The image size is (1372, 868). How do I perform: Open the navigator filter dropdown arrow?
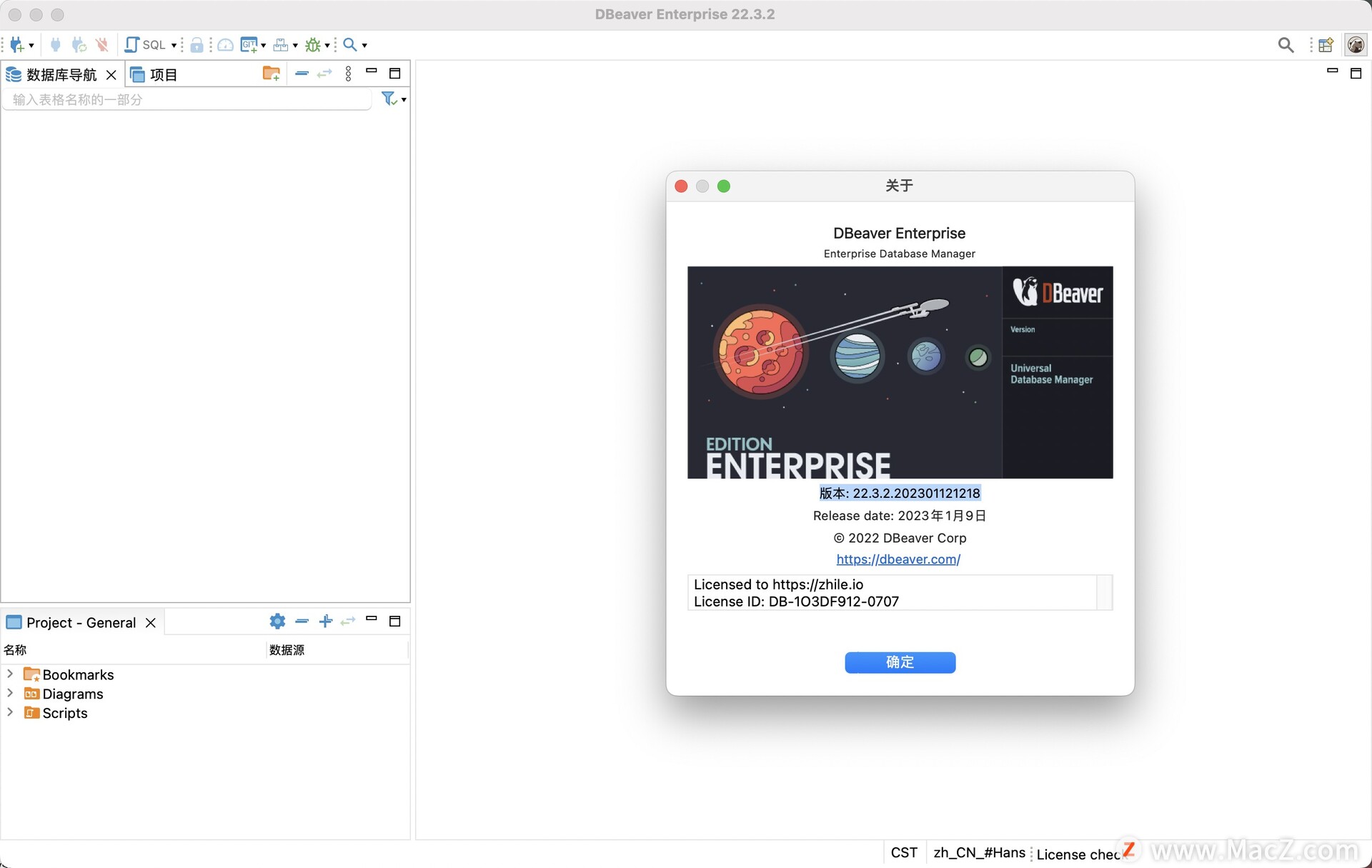[404, 100]
